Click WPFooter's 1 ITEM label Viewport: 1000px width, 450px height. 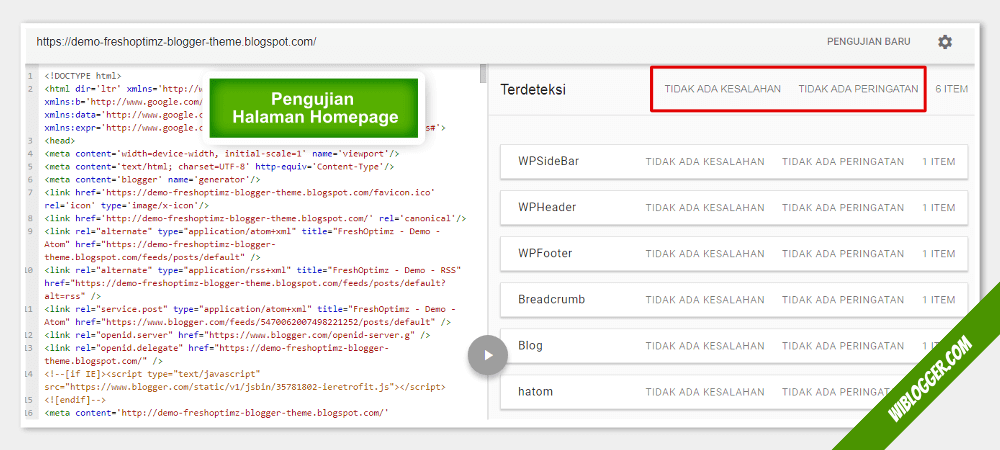(939, 253)
